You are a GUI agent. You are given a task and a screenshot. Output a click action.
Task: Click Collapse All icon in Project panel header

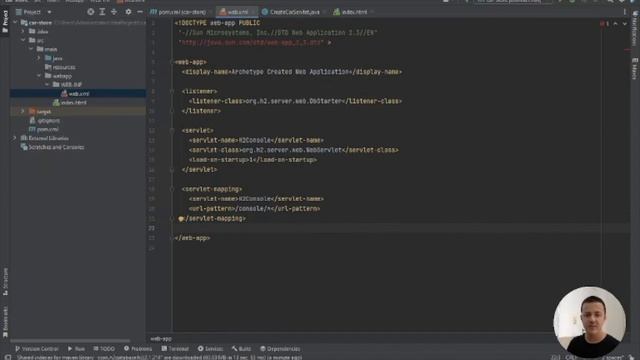point(114,12)
